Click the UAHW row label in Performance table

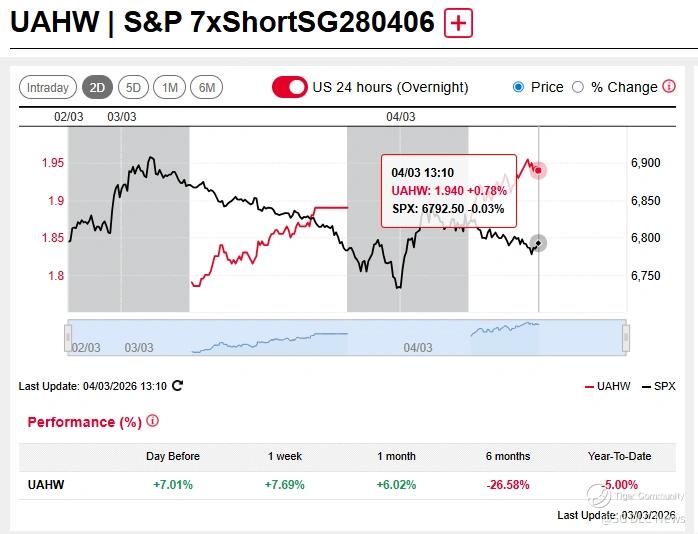[x=44, y=484]
